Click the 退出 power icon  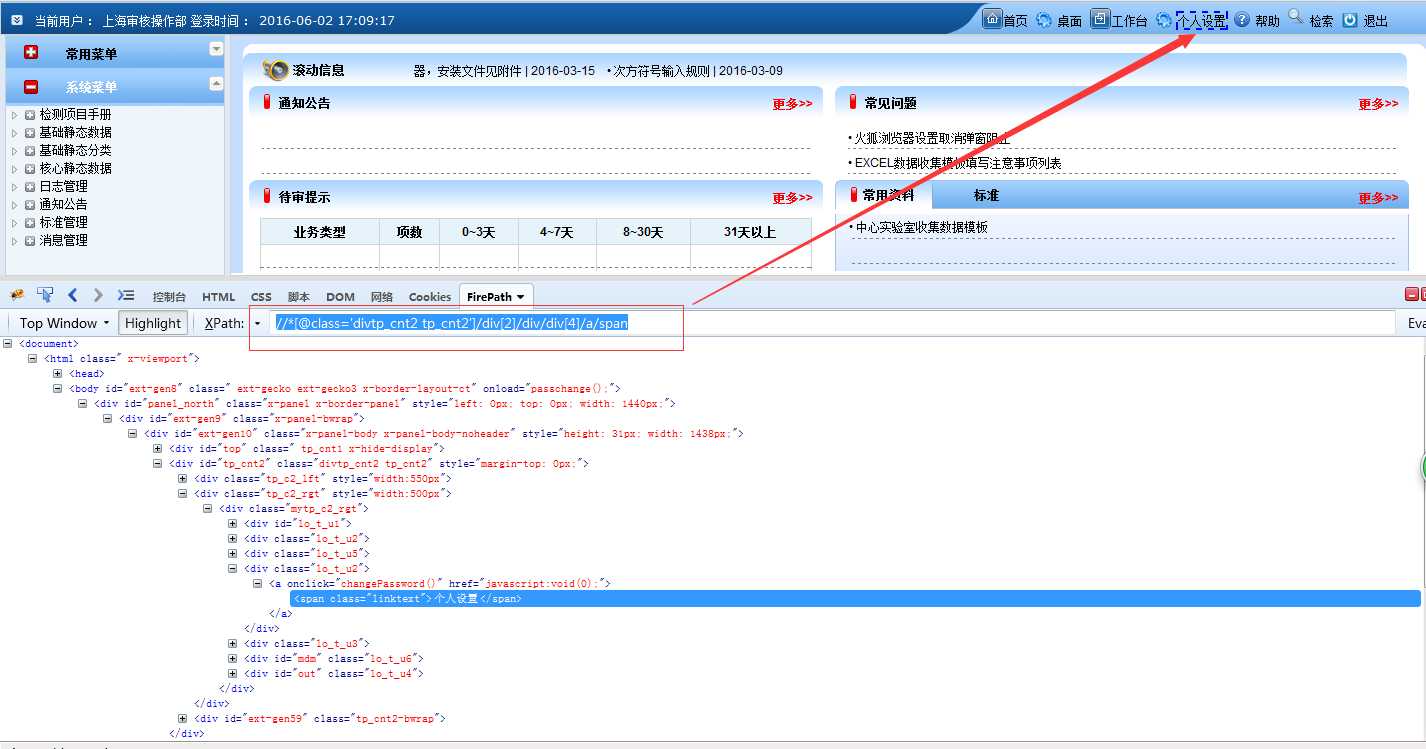pos(1350,20)
